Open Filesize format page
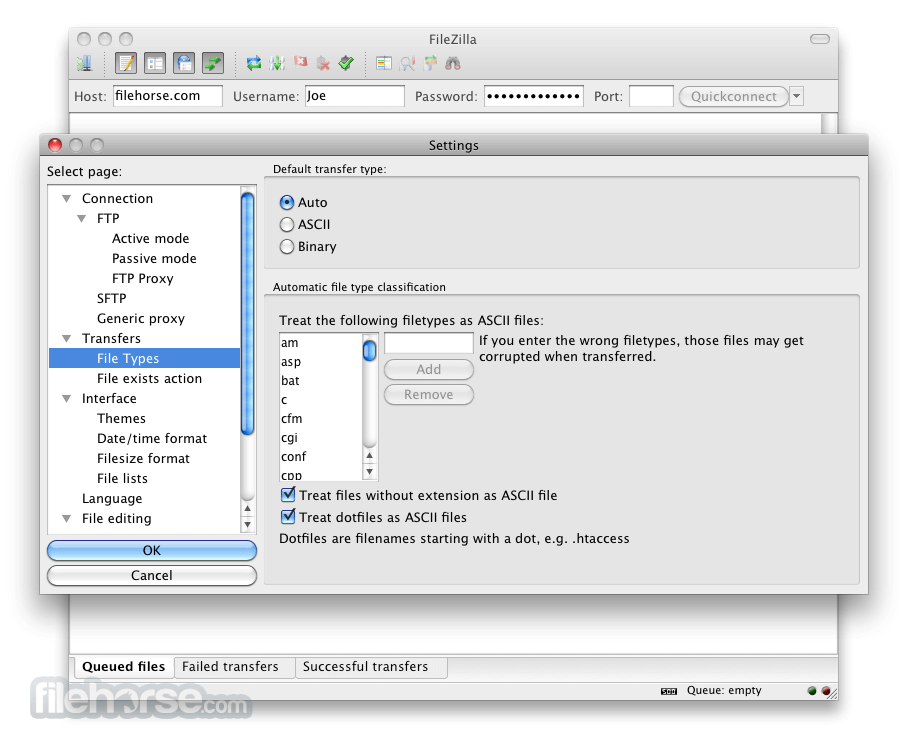The image size is (916, 749). click(143, 459)
